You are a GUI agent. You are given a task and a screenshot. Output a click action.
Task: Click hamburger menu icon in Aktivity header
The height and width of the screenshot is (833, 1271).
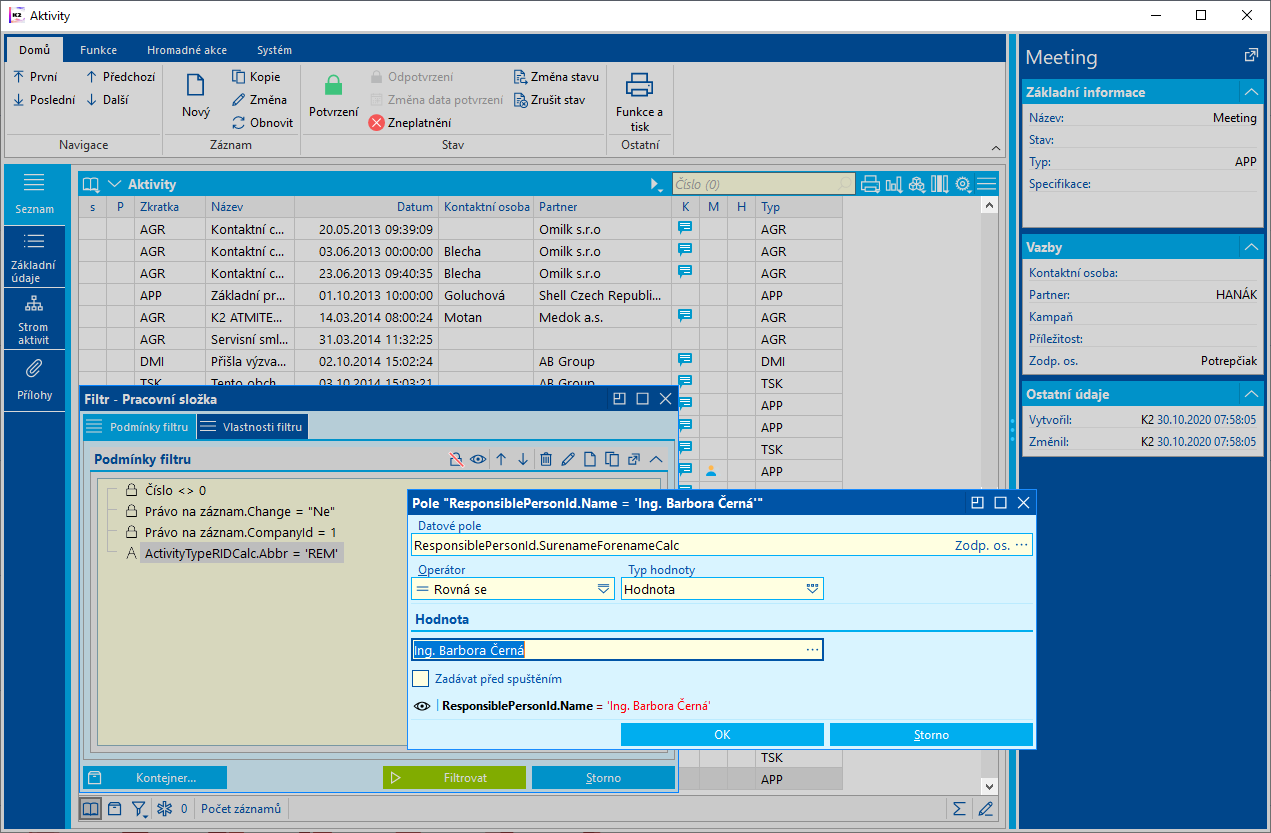click(x=987, y=184)
